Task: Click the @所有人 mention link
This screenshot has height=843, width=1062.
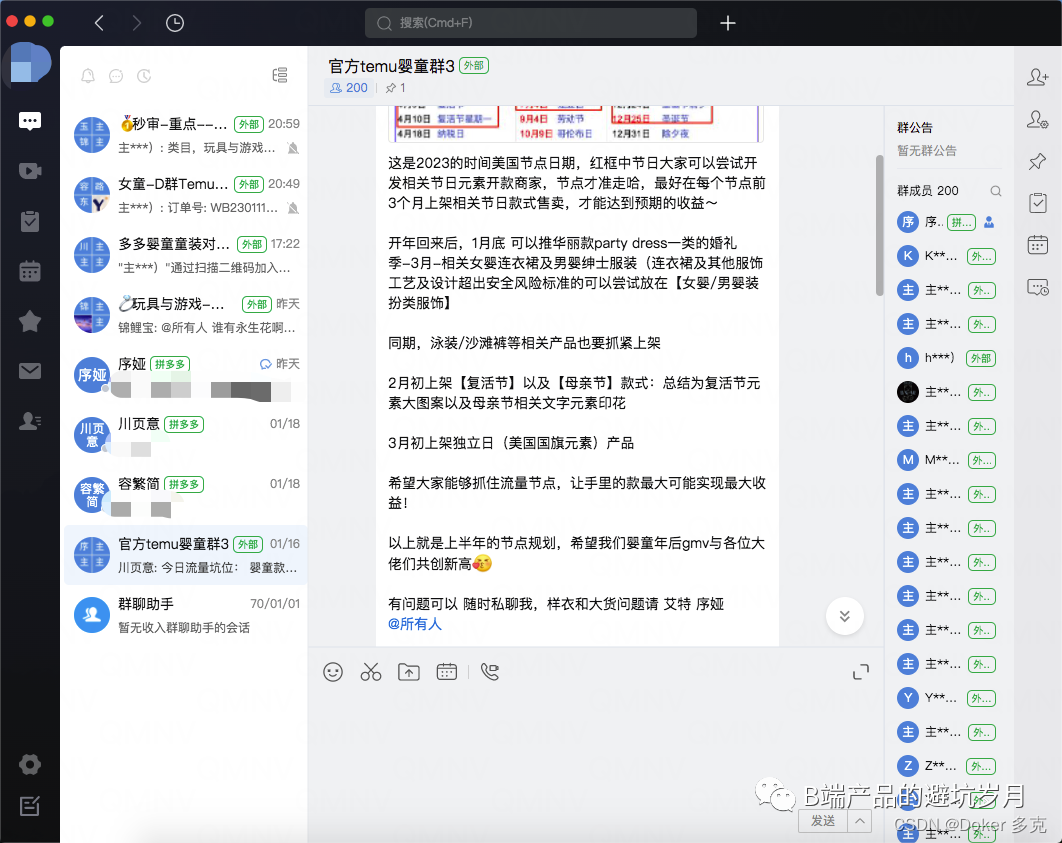Action: click(x=415, y=624)
